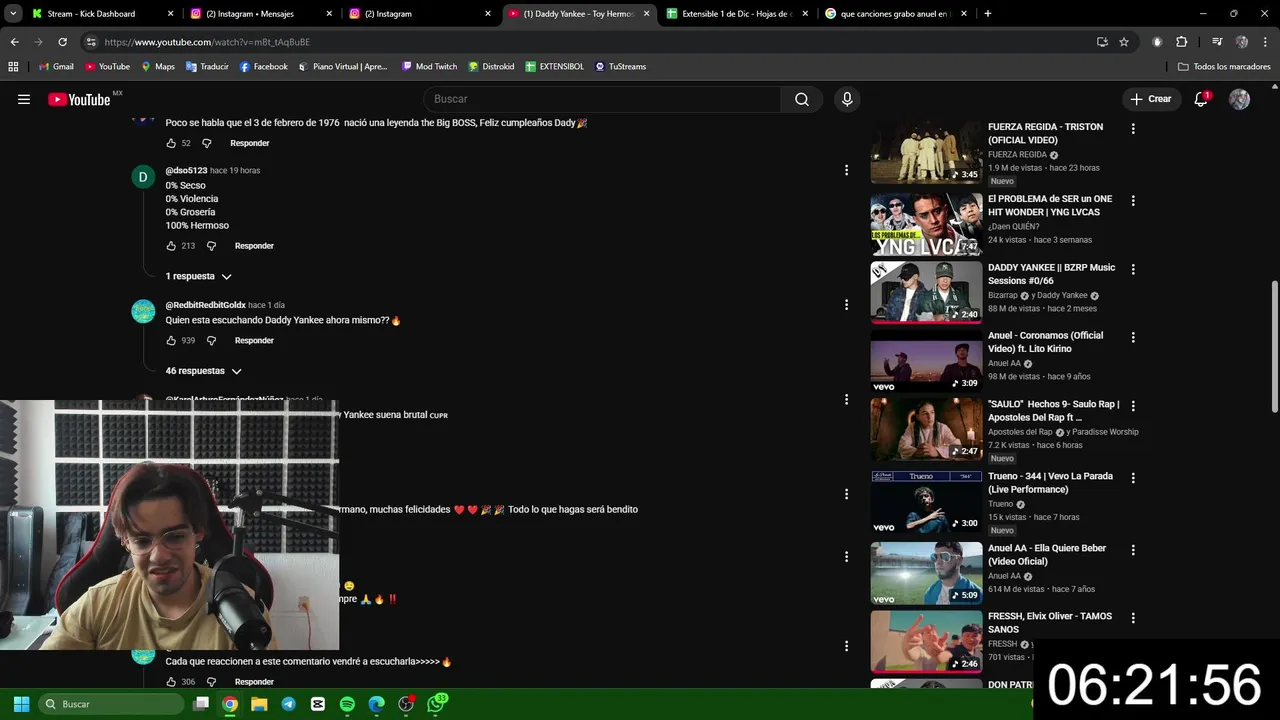Dislike the @dso5123 comment
Image resolution: width=1280 pixels, height=720 pixels.
click(211, 246)
